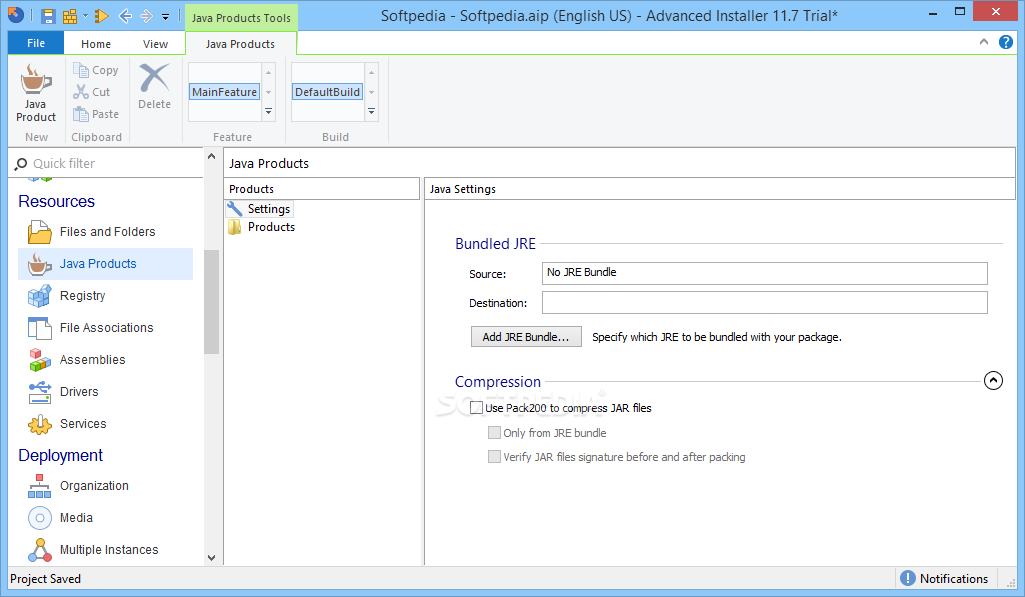Select DefaultBuild in the Build gallery

click(x=327, y=92)
